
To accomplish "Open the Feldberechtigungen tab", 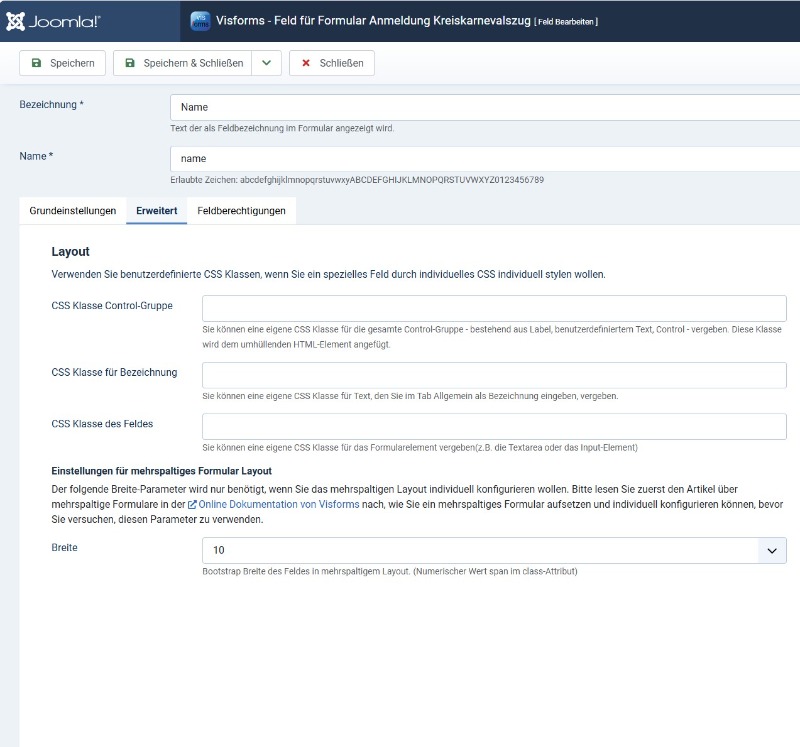I will [241, 211].
